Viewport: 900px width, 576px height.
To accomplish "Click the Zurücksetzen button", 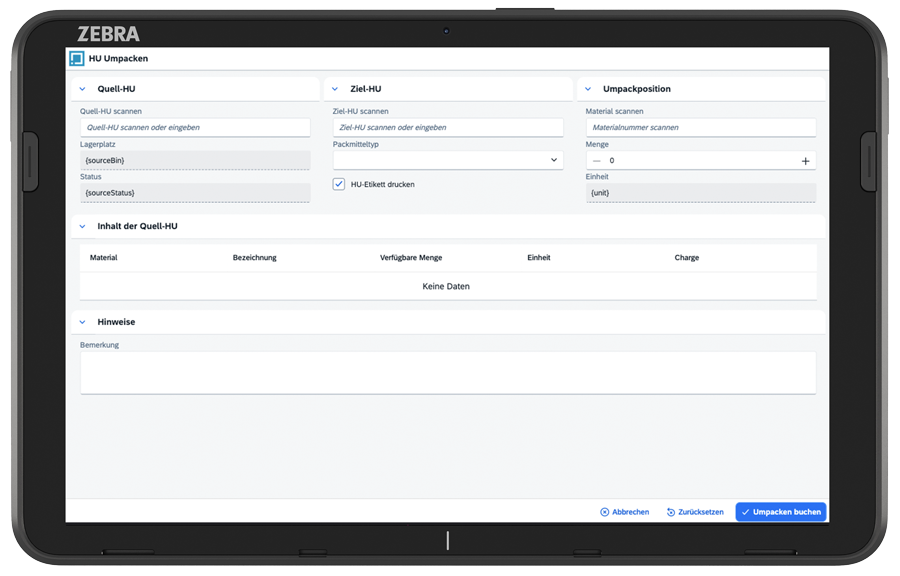I will [x=695, y=512].
